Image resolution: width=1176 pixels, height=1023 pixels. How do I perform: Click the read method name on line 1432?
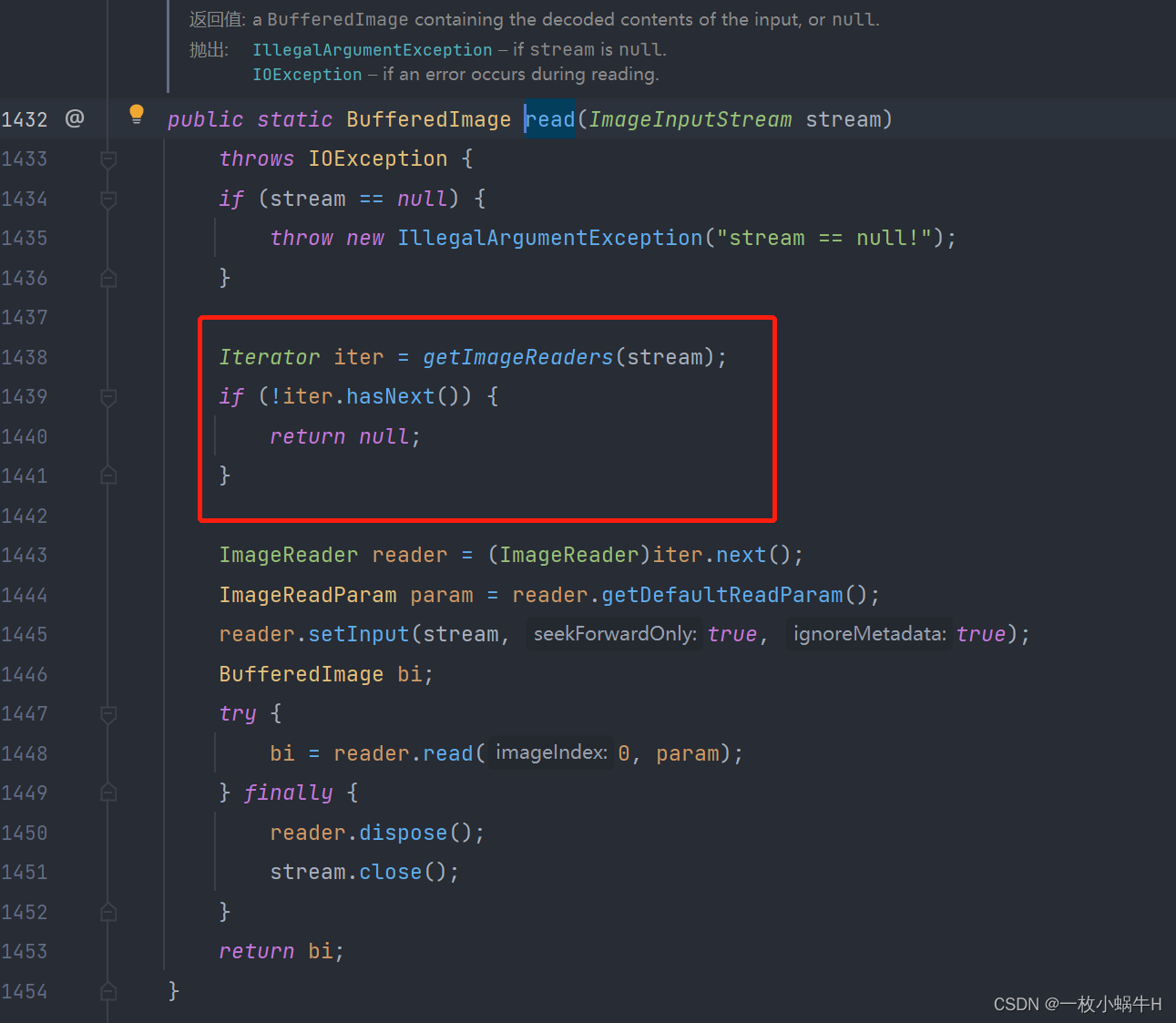pos(550,119)
